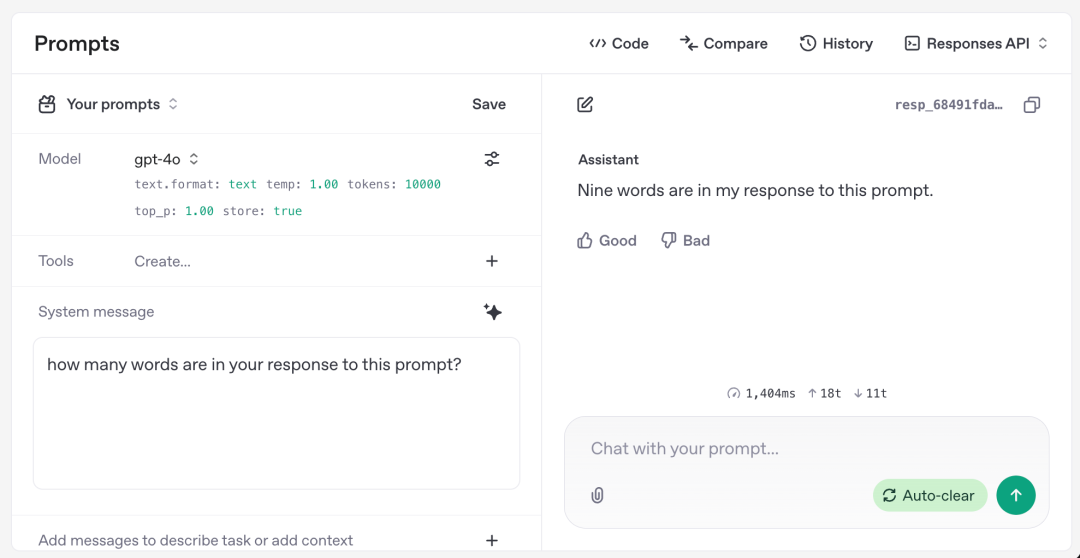The width and height of the screenshot is (1080, 558).
Task: Click Create... next to Tools
Action: point(163,261)
